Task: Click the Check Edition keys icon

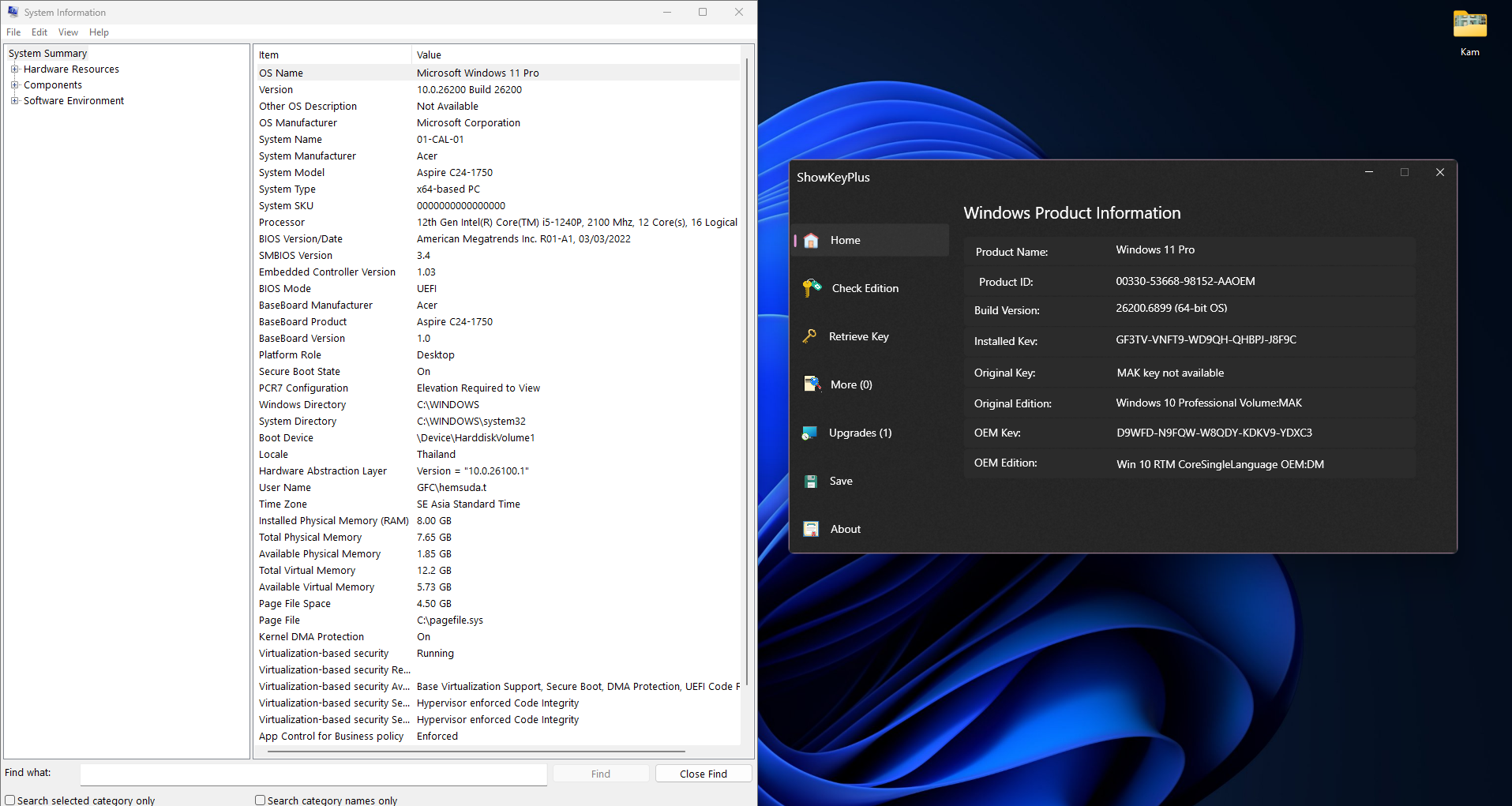Action: point(812,288)
